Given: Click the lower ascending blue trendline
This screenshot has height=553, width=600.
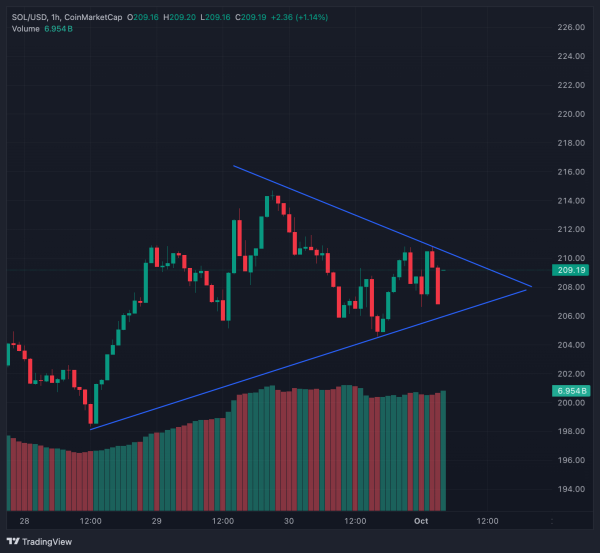Looking at the screenshot, I should 300,364.
